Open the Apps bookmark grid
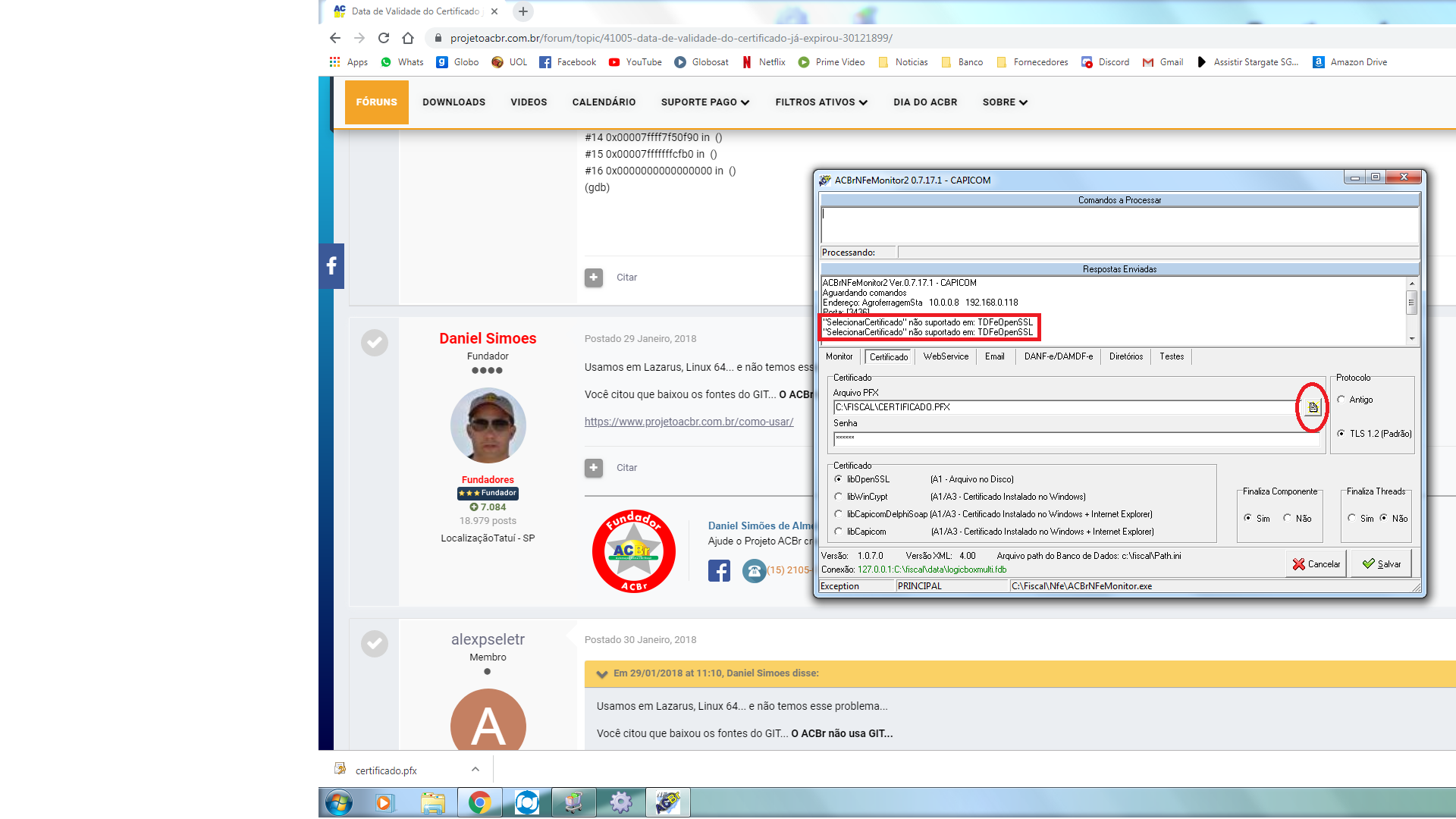This screenshot has height=819, width=1456. [x=349, y=62]
